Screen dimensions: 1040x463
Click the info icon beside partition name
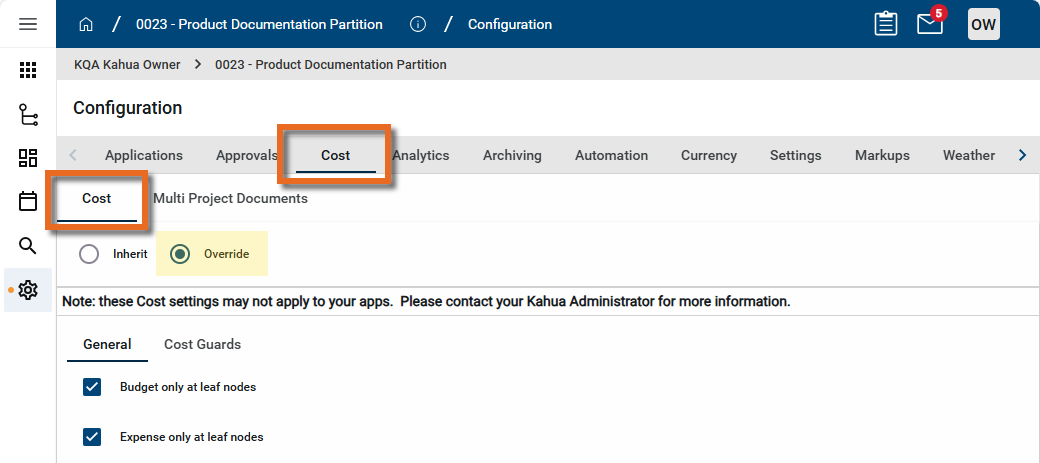tap(418, 24)
